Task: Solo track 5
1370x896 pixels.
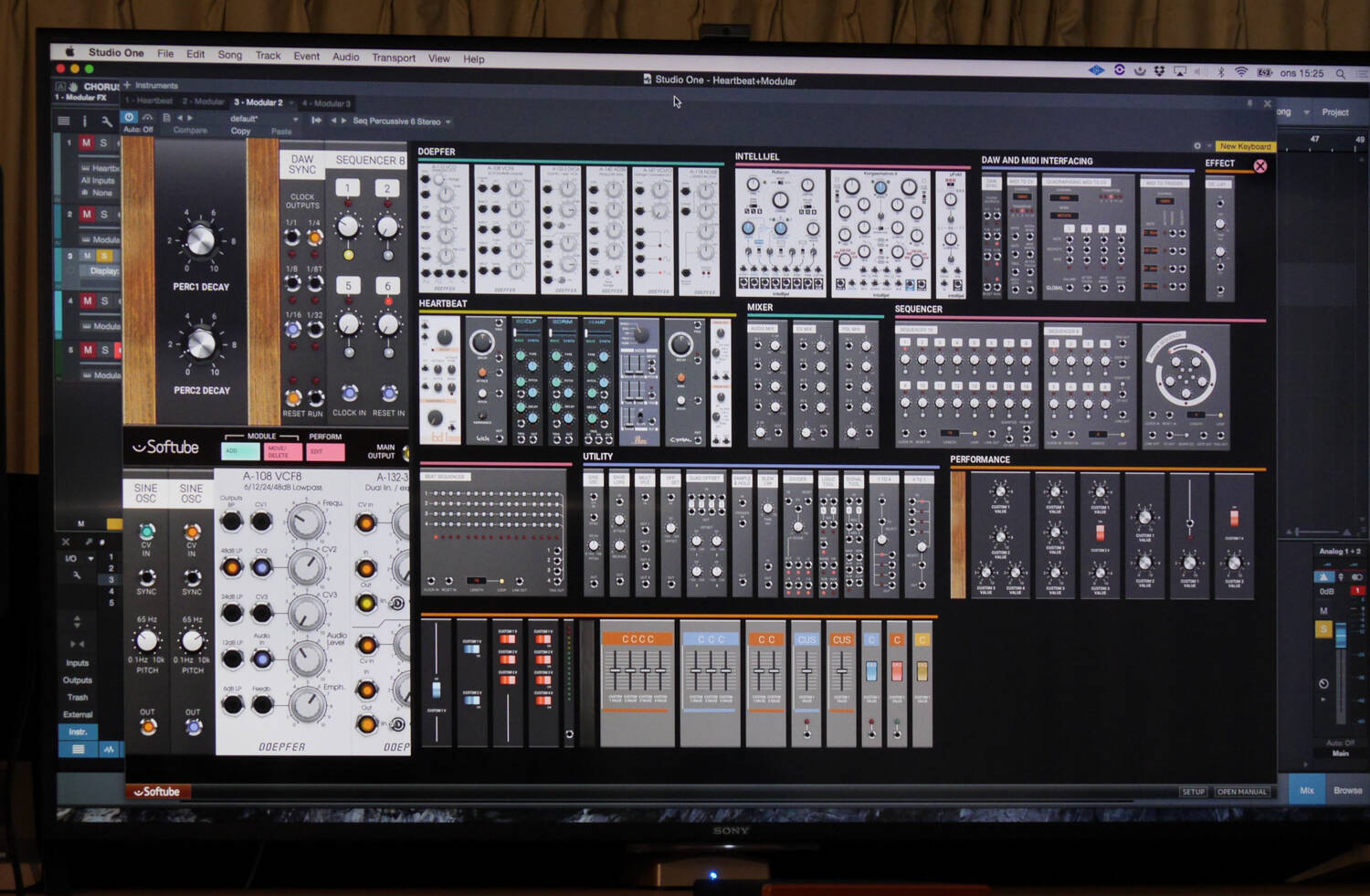Action: [x=105, y=350]
